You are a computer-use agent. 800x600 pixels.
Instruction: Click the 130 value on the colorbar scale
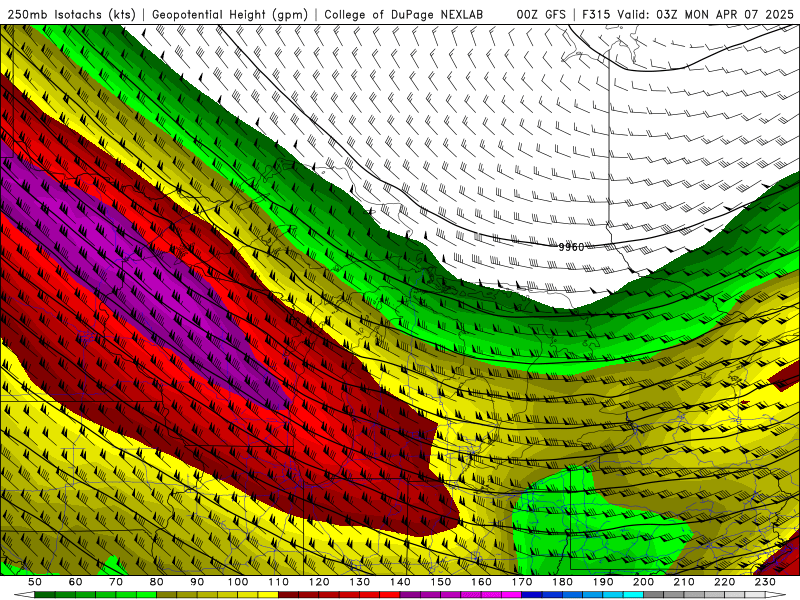(x=360, y=582)
